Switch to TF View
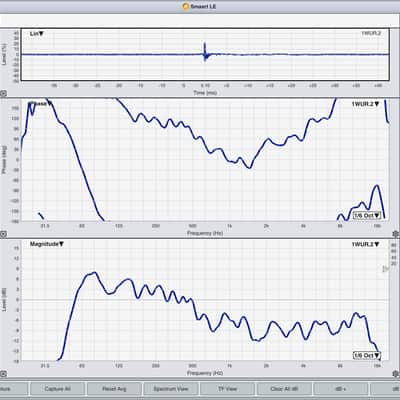The width and height of the screenshot is (400, 400). (227, 389)
